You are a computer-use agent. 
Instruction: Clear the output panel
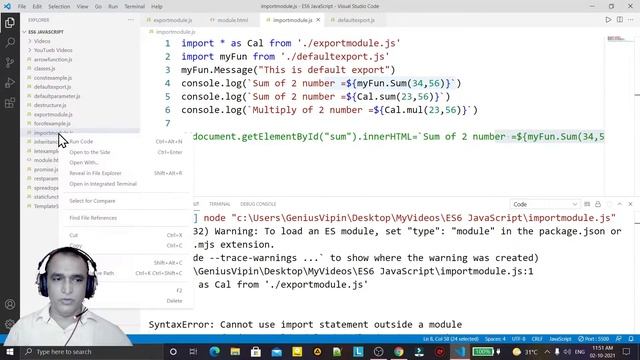coord(587,204)
